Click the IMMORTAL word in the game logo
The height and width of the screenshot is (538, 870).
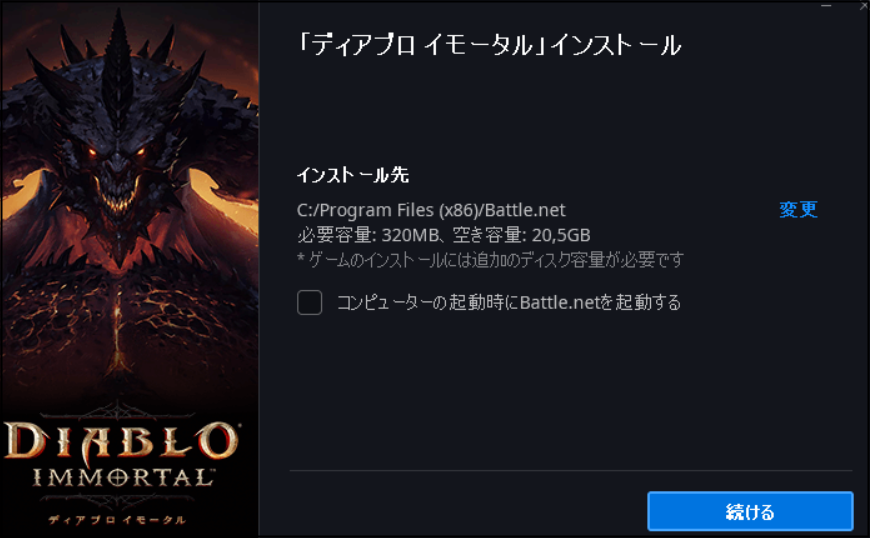(x=123, y=478)
